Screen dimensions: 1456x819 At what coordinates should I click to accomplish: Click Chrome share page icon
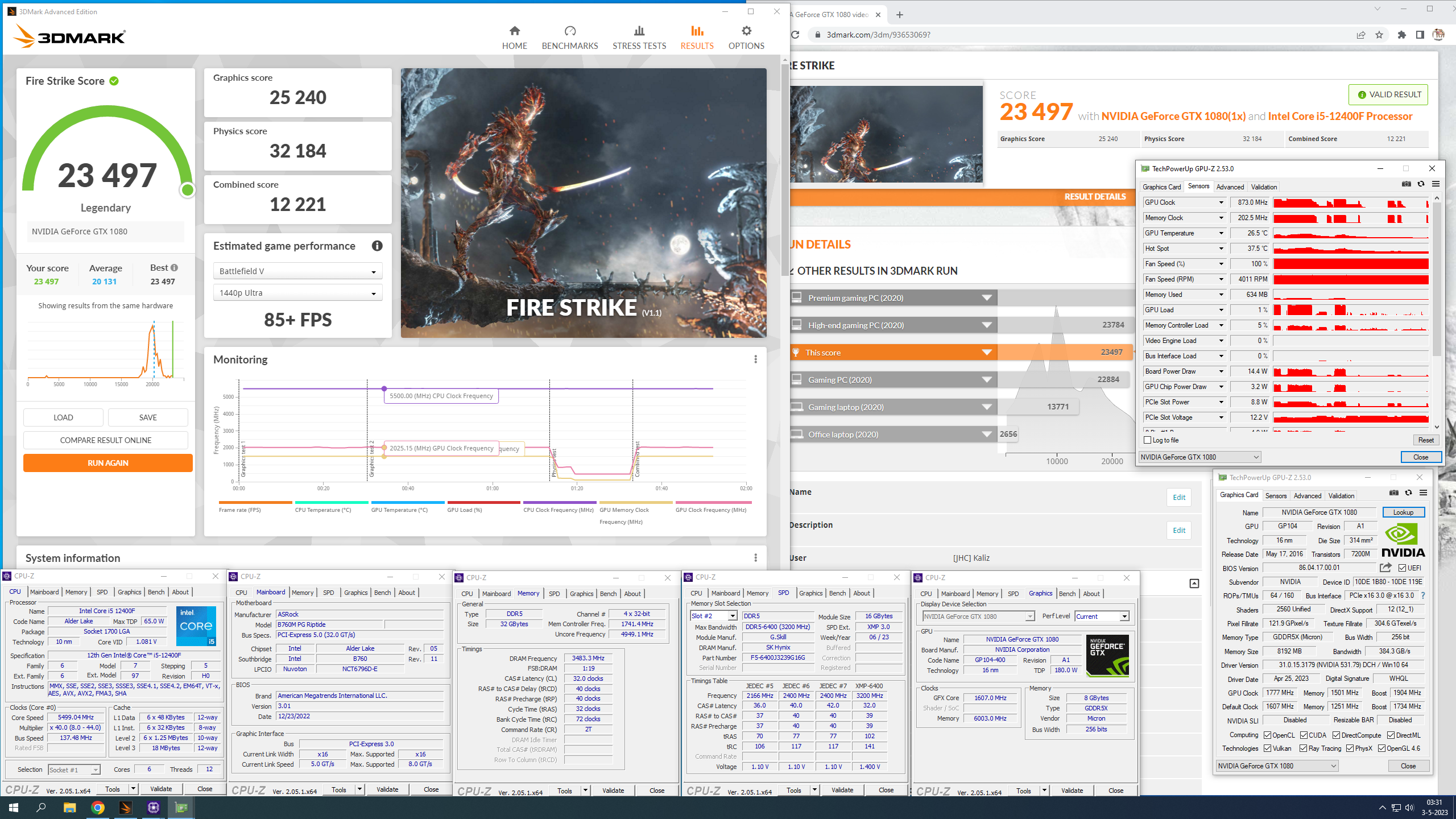[1360, 35]
